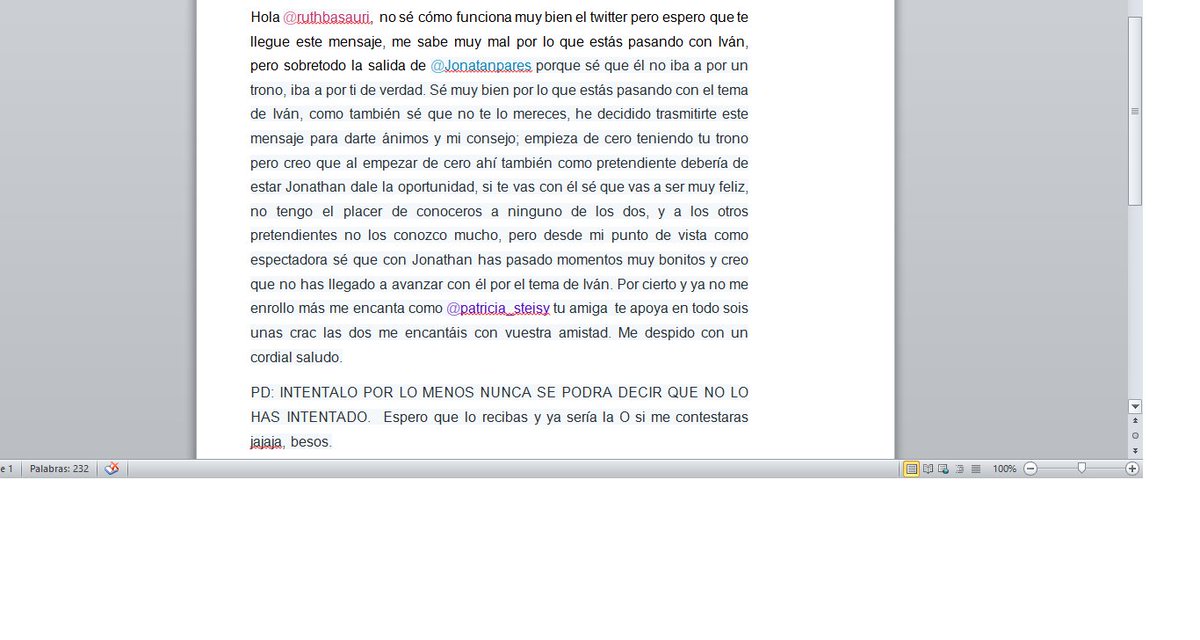Image resolution: width=1200 pixels, height=640 pixels.
Task: Click the @patricia_steisy mention link
Action: [x=498, y=308]
